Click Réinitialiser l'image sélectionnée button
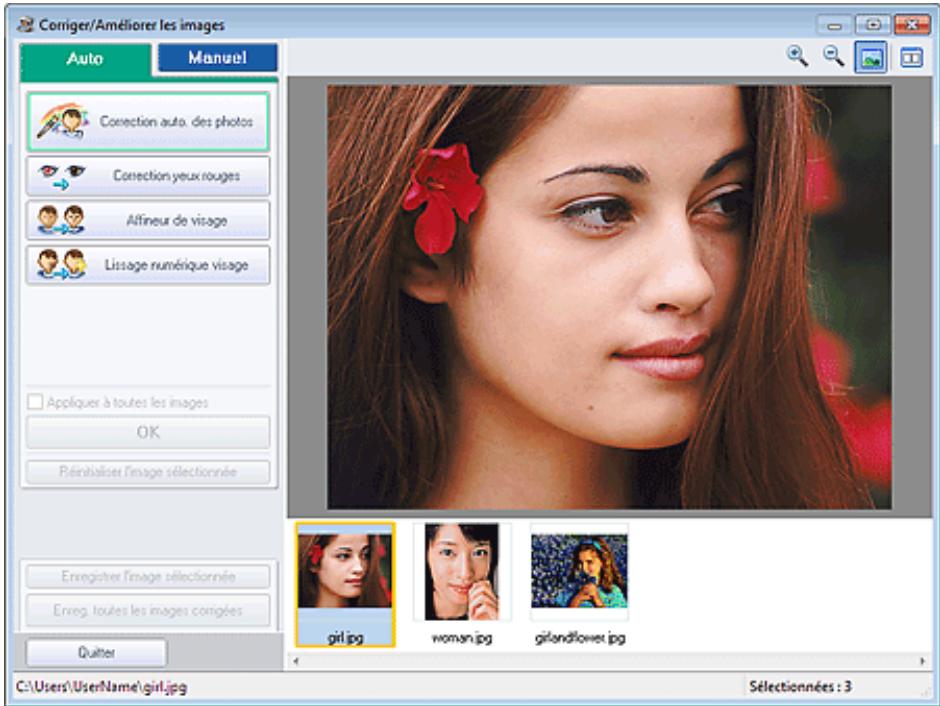940x706 pixels. (147, 472)
